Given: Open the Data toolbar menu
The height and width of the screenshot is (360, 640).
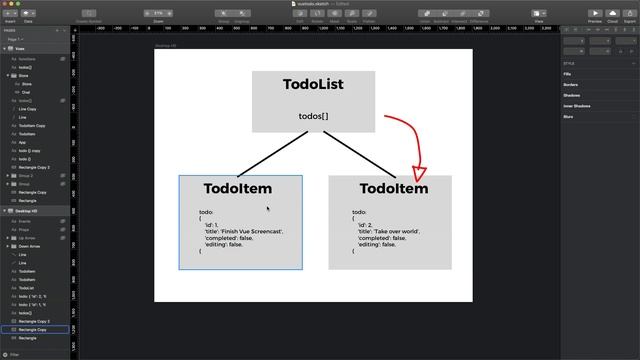Looking at the screenshot, I should (x=28, y=13).
